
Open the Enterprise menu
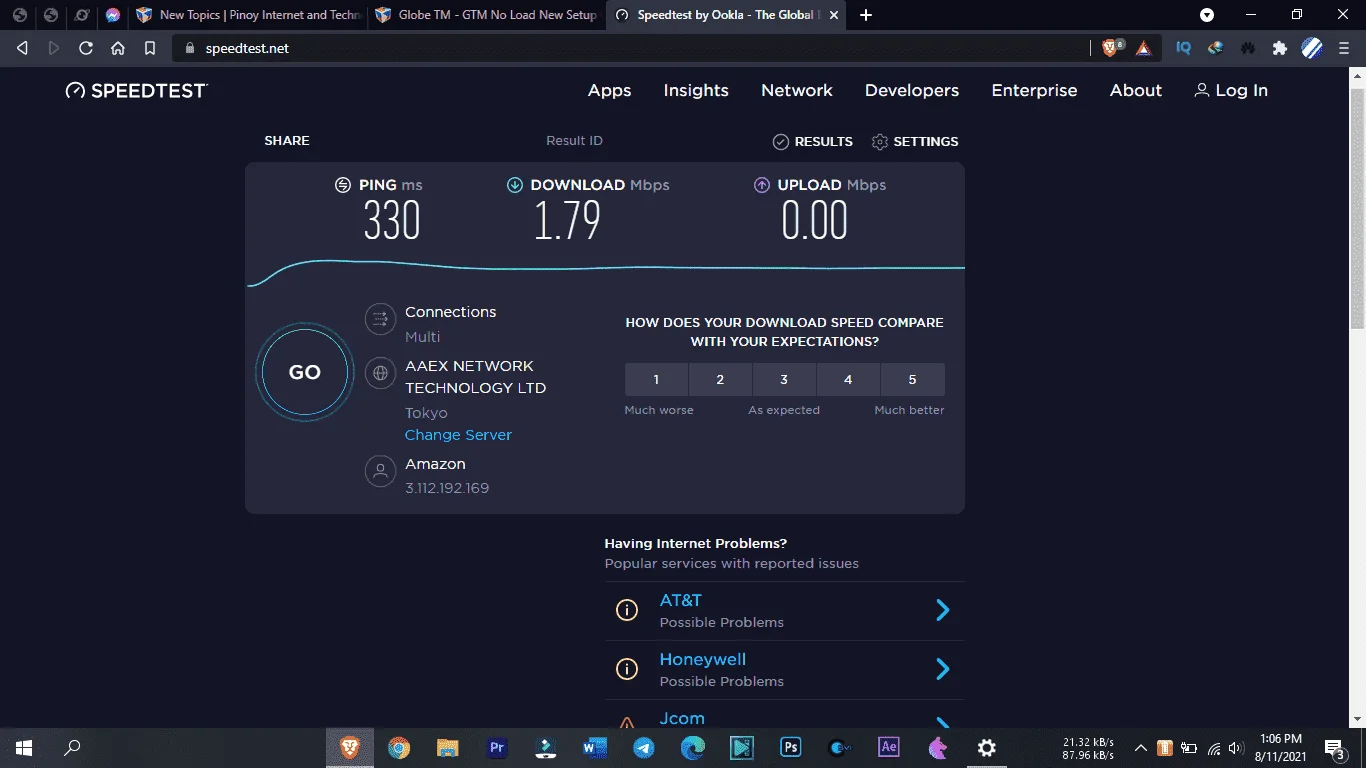1034,90
